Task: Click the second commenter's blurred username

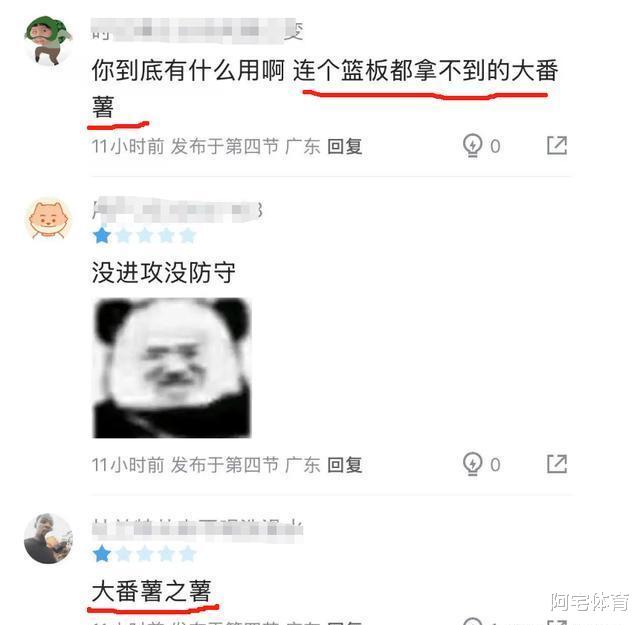Action: [x=177, y=210]
